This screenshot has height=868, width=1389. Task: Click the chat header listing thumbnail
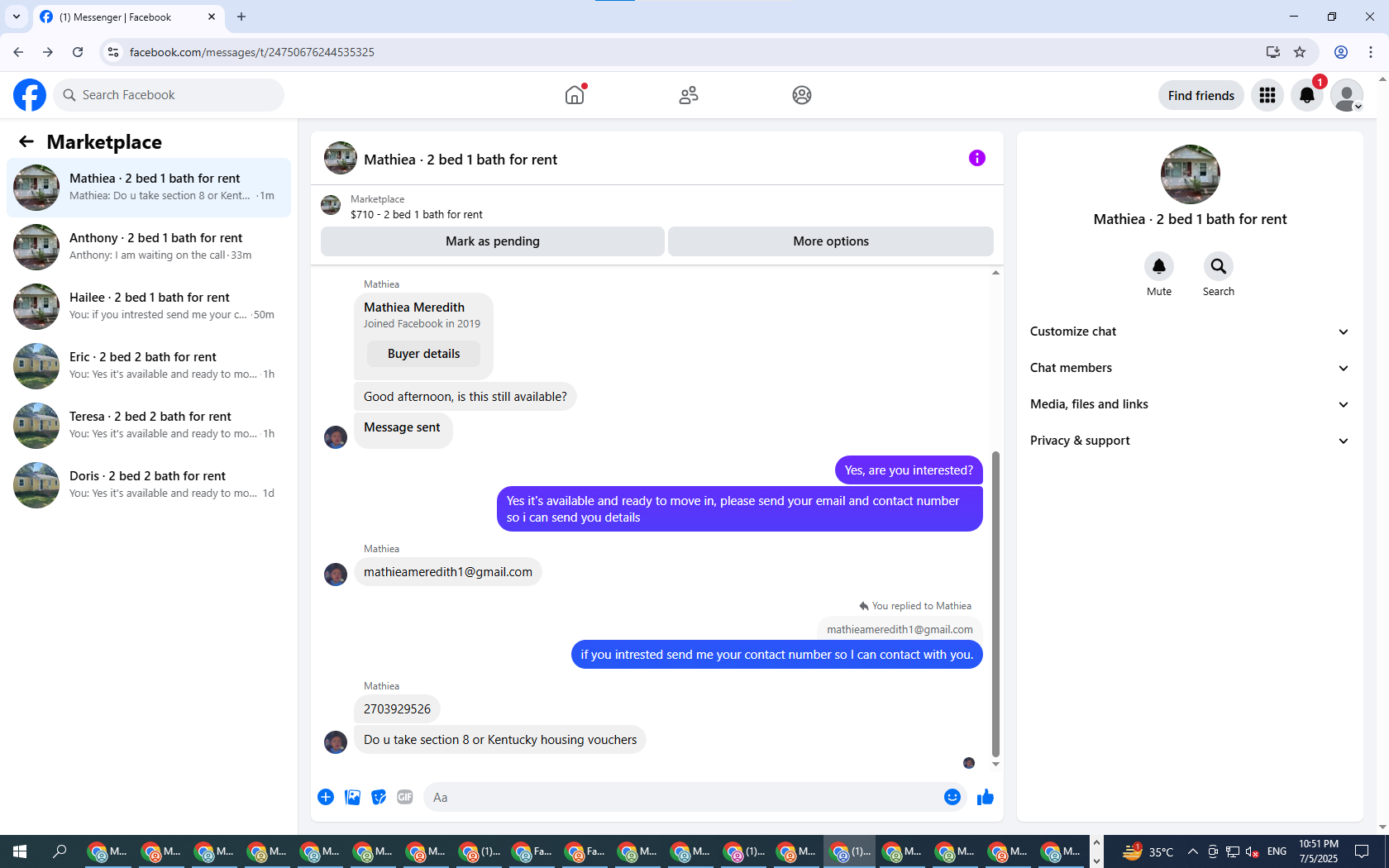click(341, 158)
